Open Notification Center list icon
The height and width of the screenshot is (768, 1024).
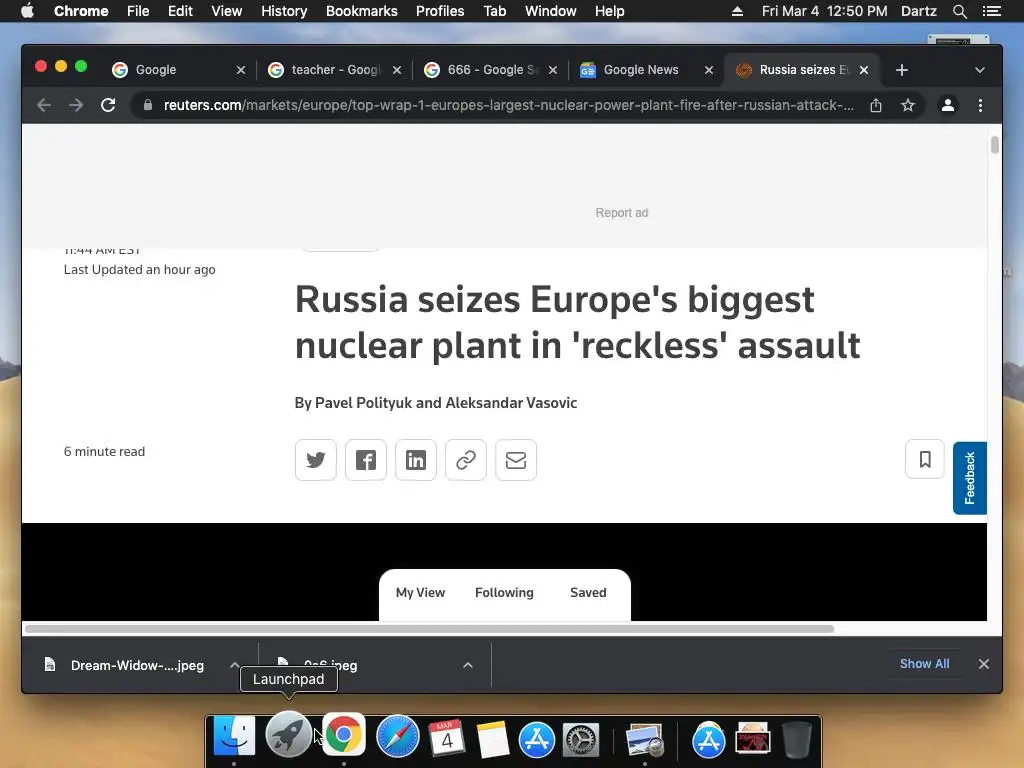[992, 11]
